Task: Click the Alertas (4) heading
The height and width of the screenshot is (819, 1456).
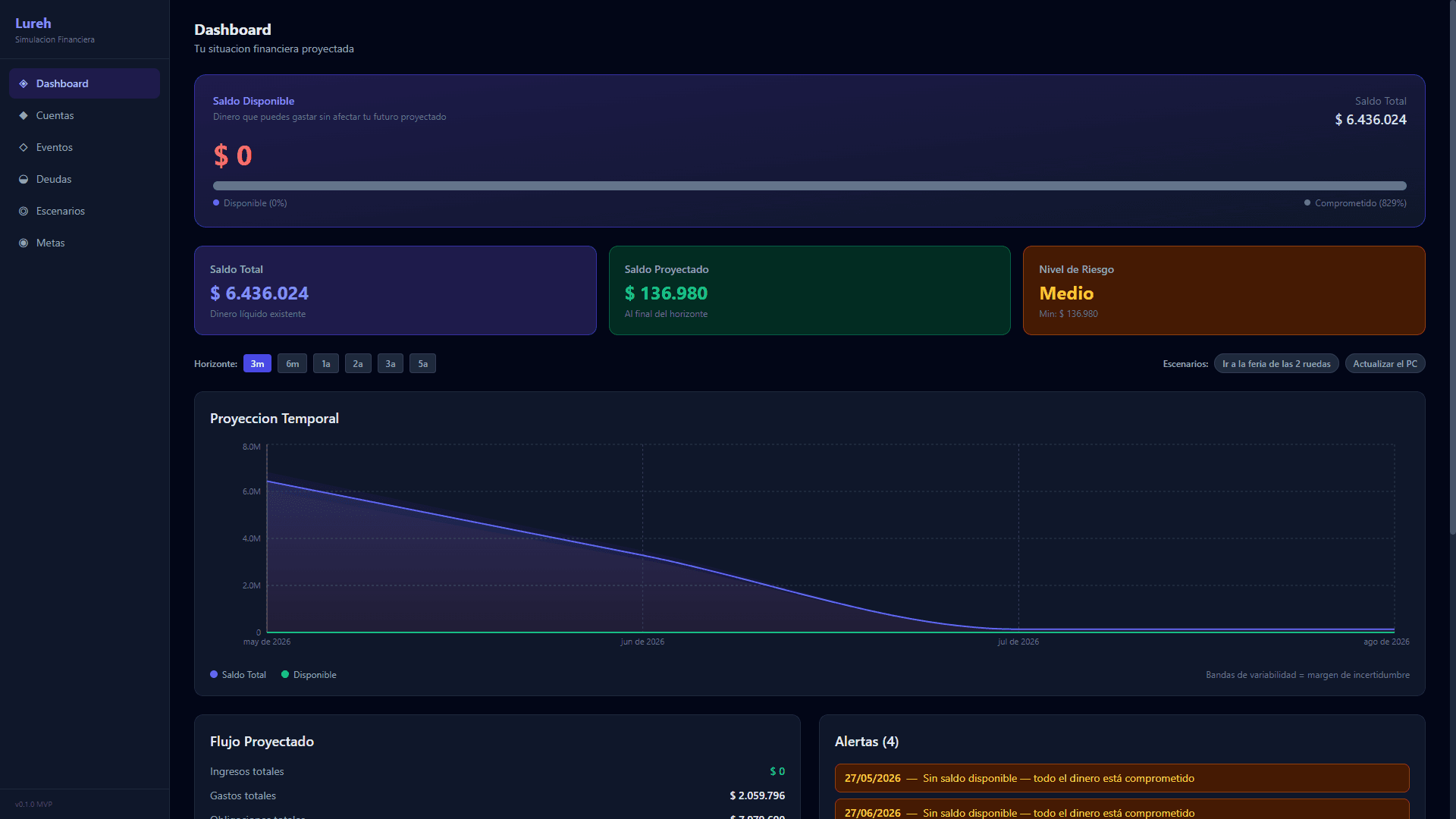Action: click(x=867, y=742)
